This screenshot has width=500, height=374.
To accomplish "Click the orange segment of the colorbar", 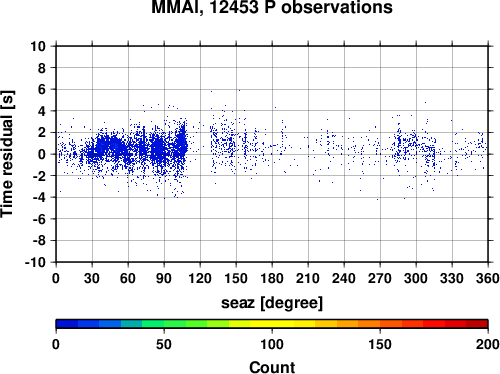I will click(x=369, y=324).
